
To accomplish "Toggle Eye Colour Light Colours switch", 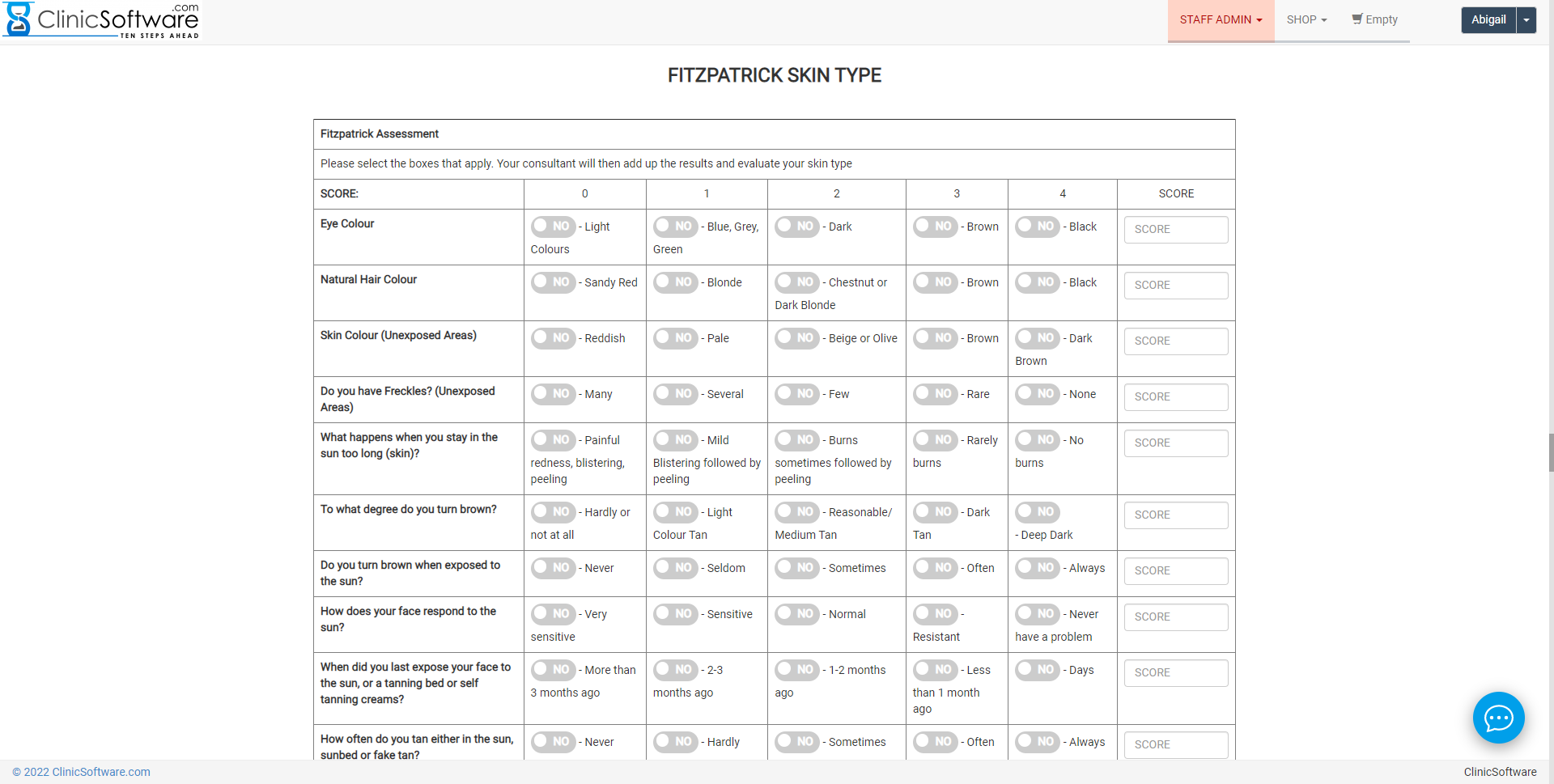I will coord(553,227).
